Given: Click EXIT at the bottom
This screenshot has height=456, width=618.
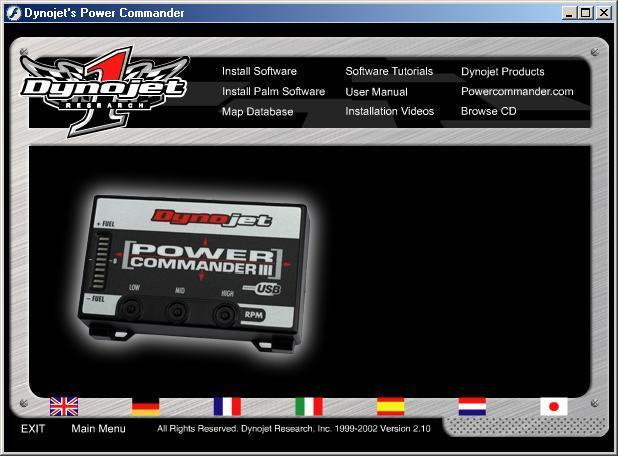Looking at the screenshot, I should click(33, 429).
